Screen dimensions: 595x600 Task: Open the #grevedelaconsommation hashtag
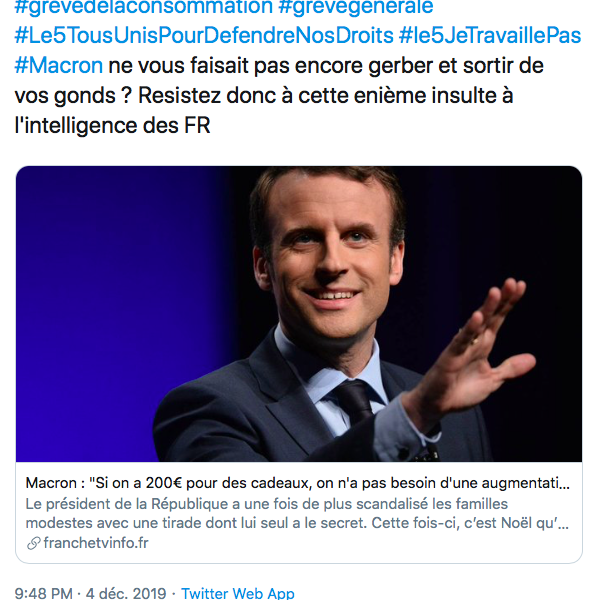click(143, 8)
